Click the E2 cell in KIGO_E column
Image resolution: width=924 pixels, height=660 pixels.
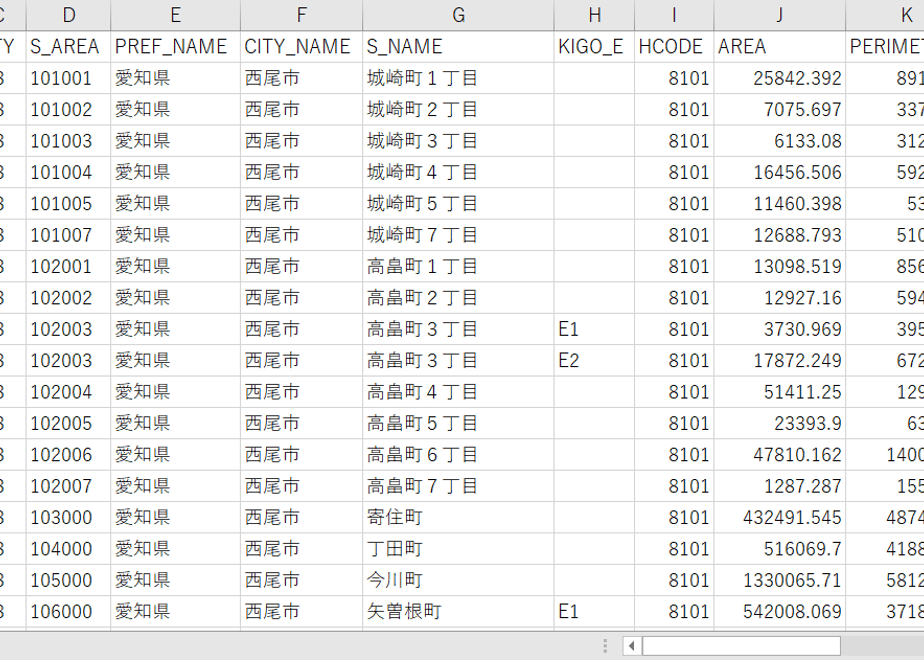tap(595, 361)
